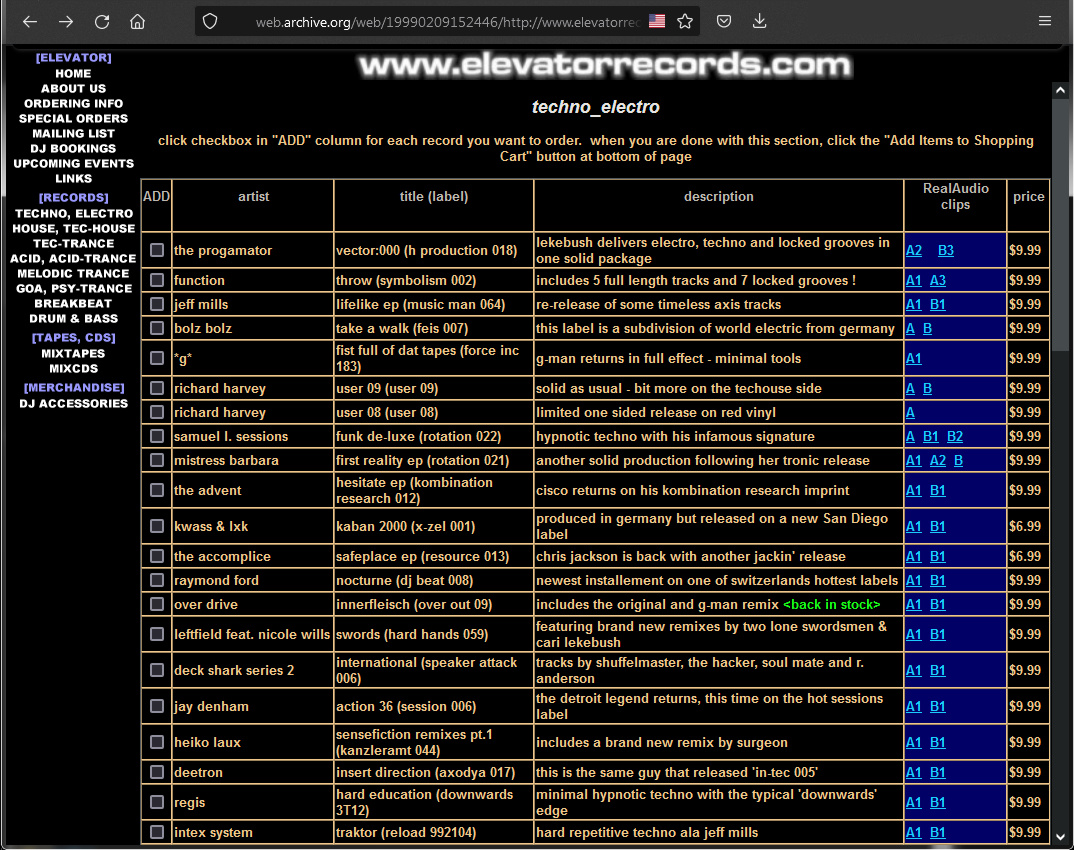Check the box for the progamator record
The image size is (1074, 850).
157,250
